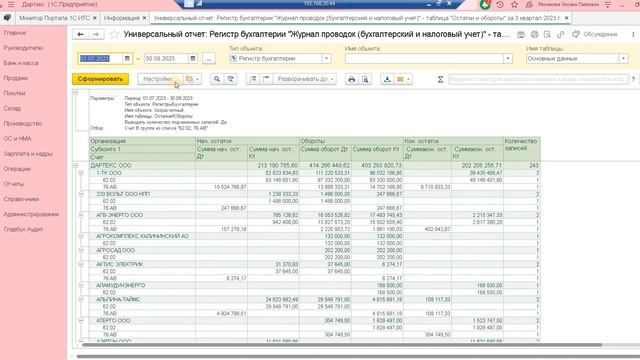This screenshot has width=640, height=360.
Task: Click the period selection ellipsis button
Action: 209,58
